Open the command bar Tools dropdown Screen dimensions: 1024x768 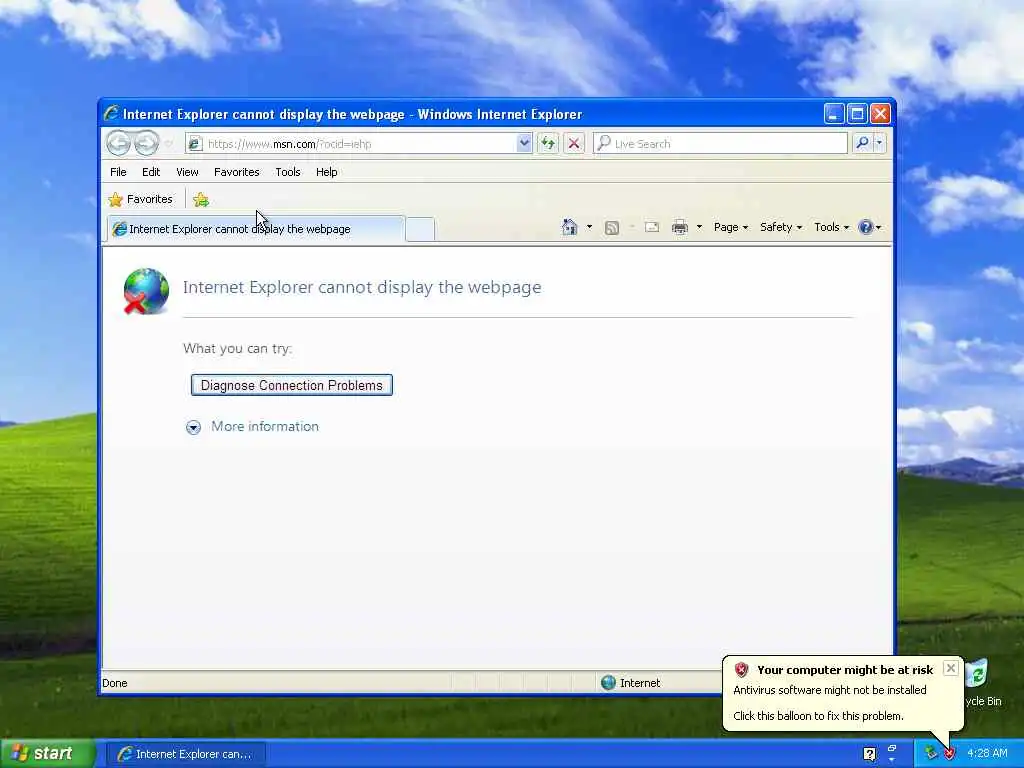(x=831, y=227)
